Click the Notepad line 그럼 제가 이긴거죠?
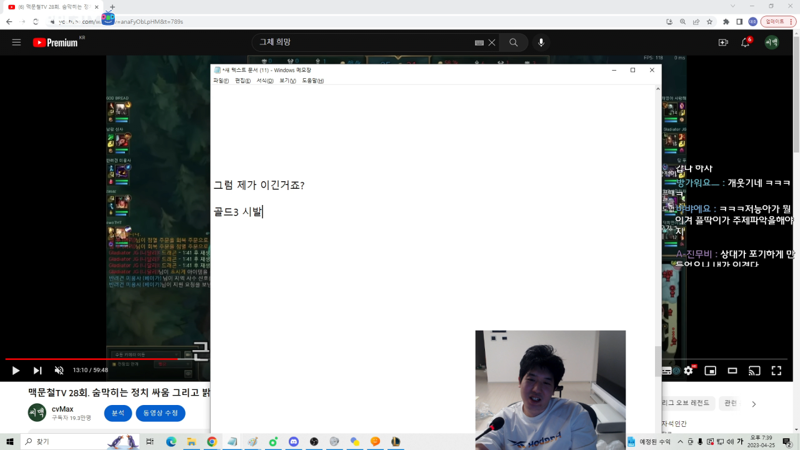The height and width of the screenshot is (450, 800). 259,185
